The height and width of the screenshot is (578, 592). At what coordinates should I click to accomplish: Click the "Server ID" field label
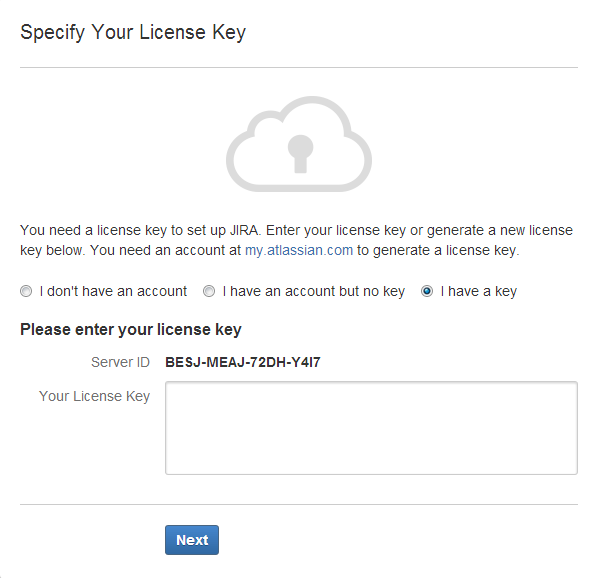(120, 362)
